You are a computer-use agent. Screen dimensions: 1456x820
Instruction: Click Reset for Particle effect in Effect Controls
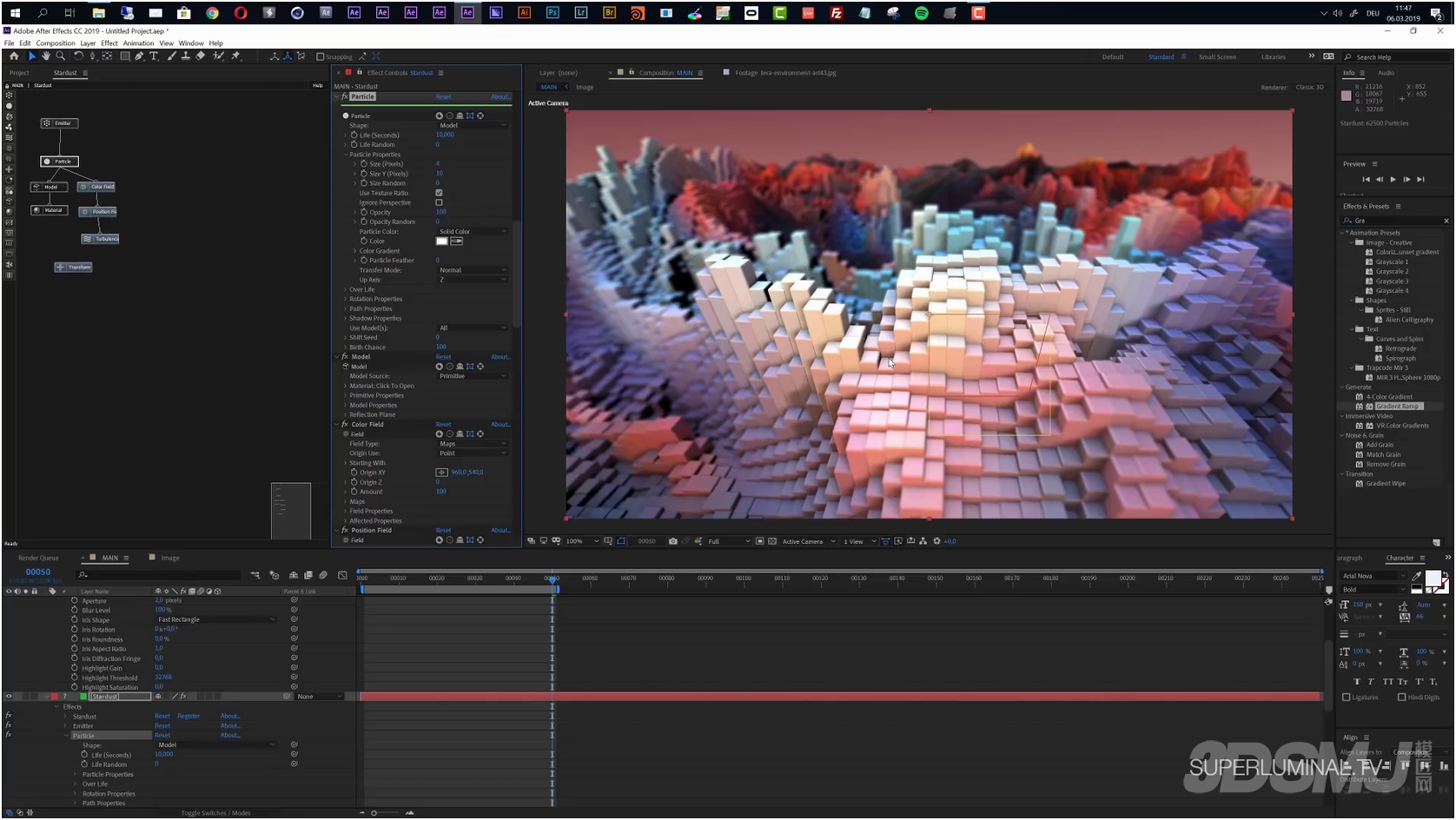pos(443,97)
